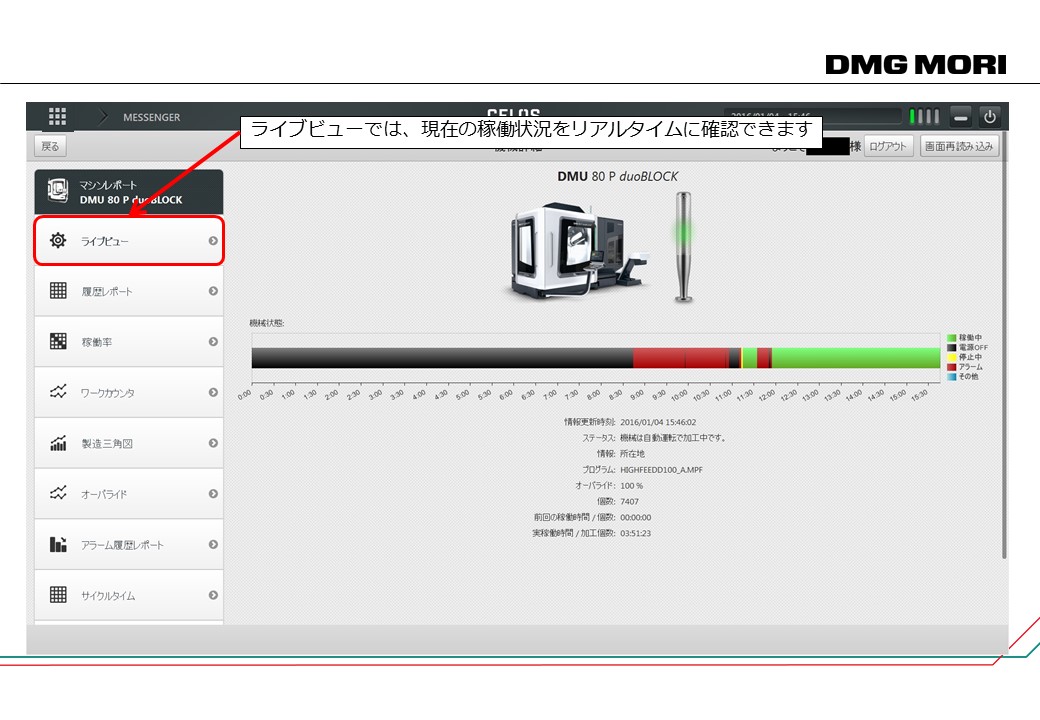Click the signal tower light image
Screen dimensions: 1040x720
pos(683,247)
